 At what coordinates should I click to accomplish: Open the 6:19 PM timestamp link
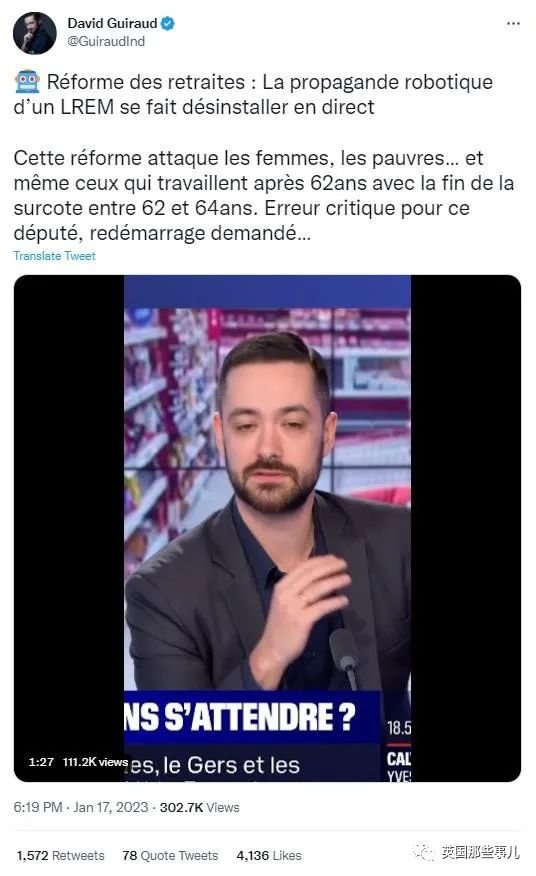pos(38,807)
